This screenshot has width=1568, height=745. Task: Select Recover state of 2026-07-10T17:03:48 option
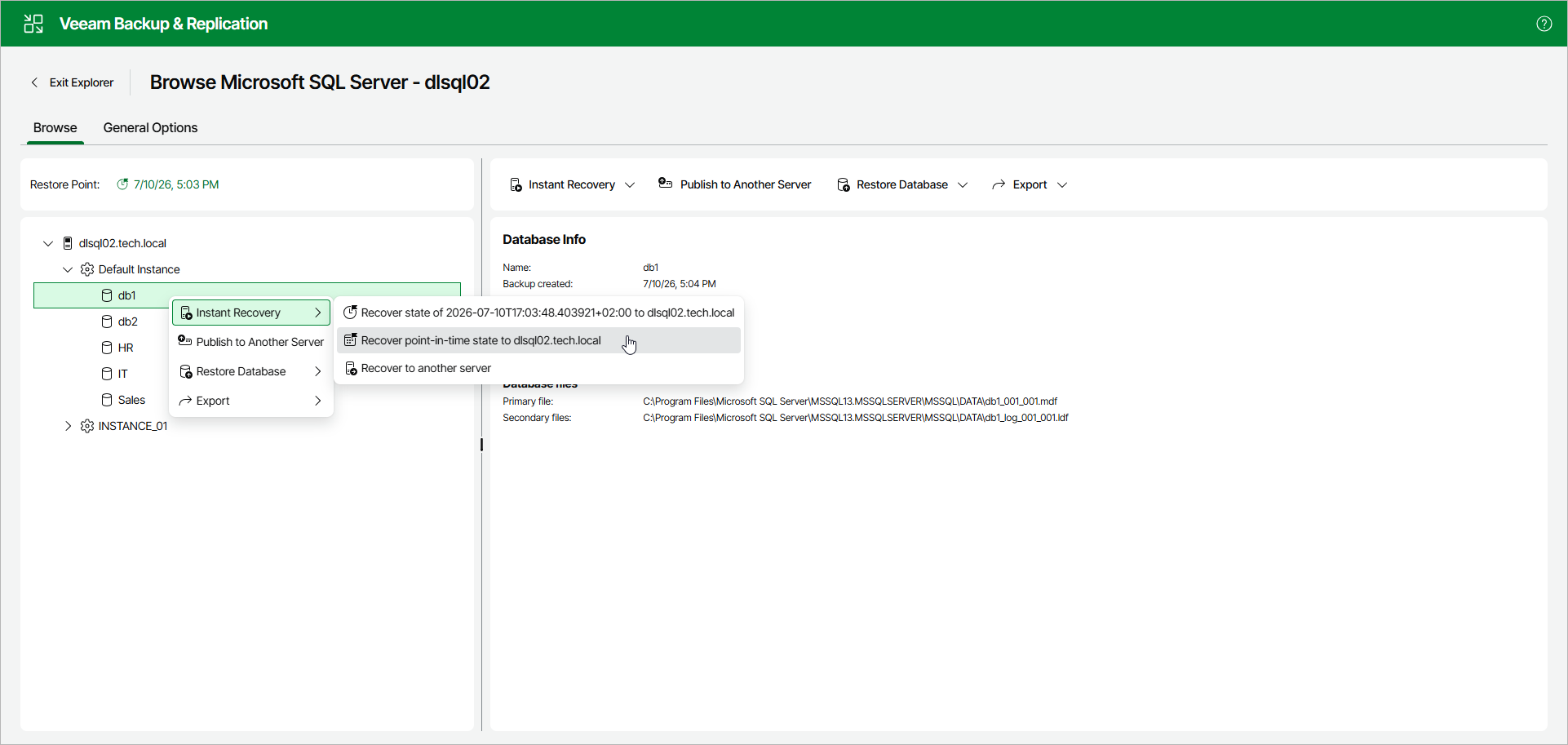click(x=538, y=313)
